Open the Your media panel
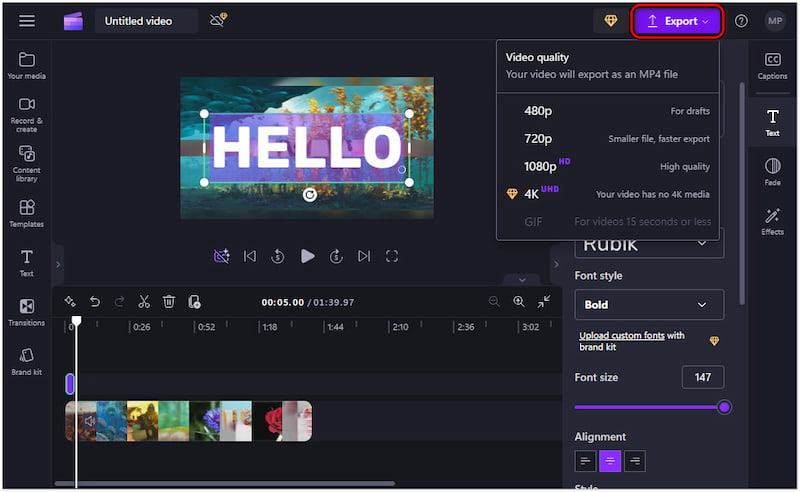 point(26,66)
